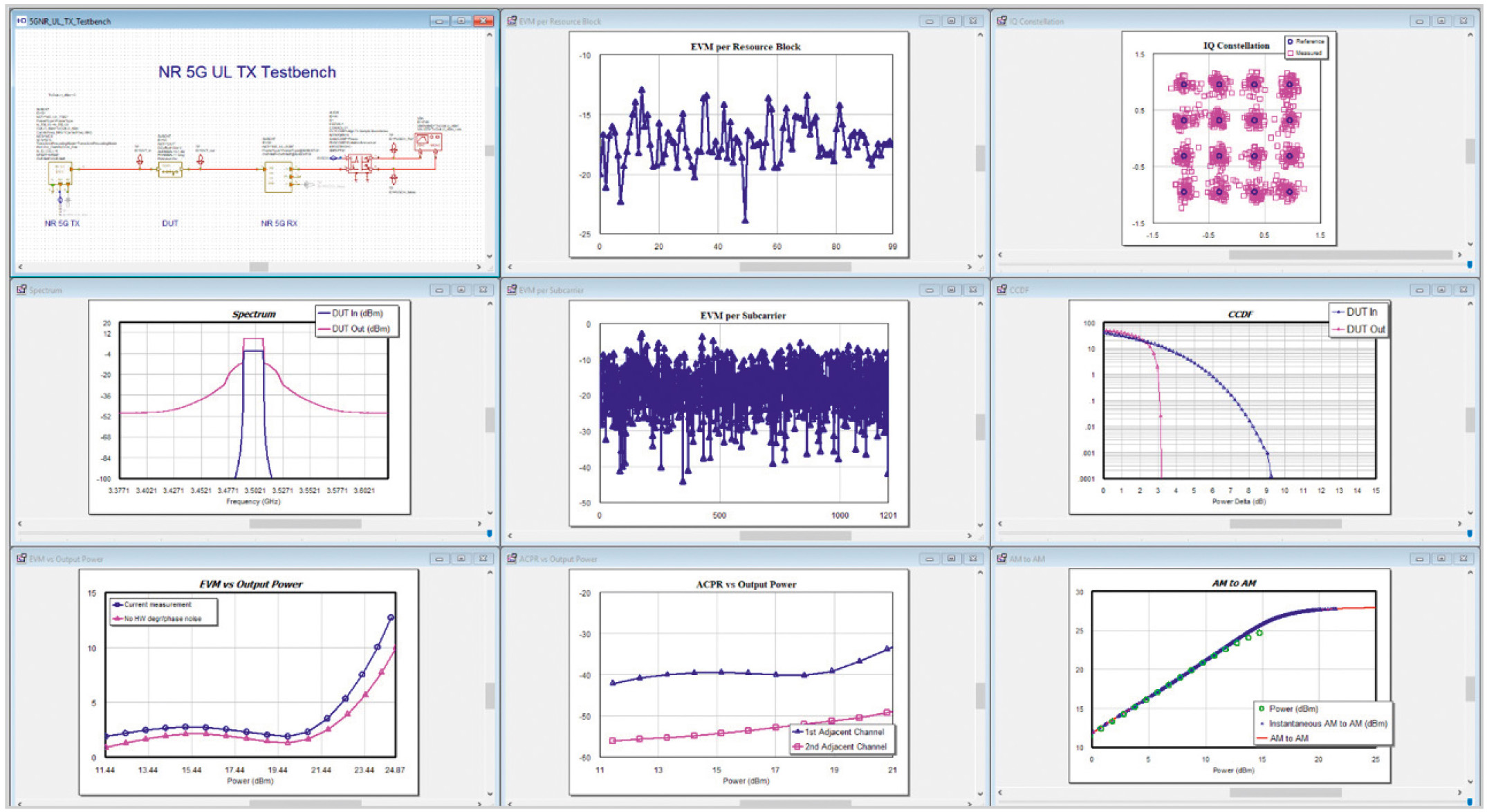Activate the EVM per Resource Block window title
The height and width of the screenshot is (812, 1487).
coord(560,21)
